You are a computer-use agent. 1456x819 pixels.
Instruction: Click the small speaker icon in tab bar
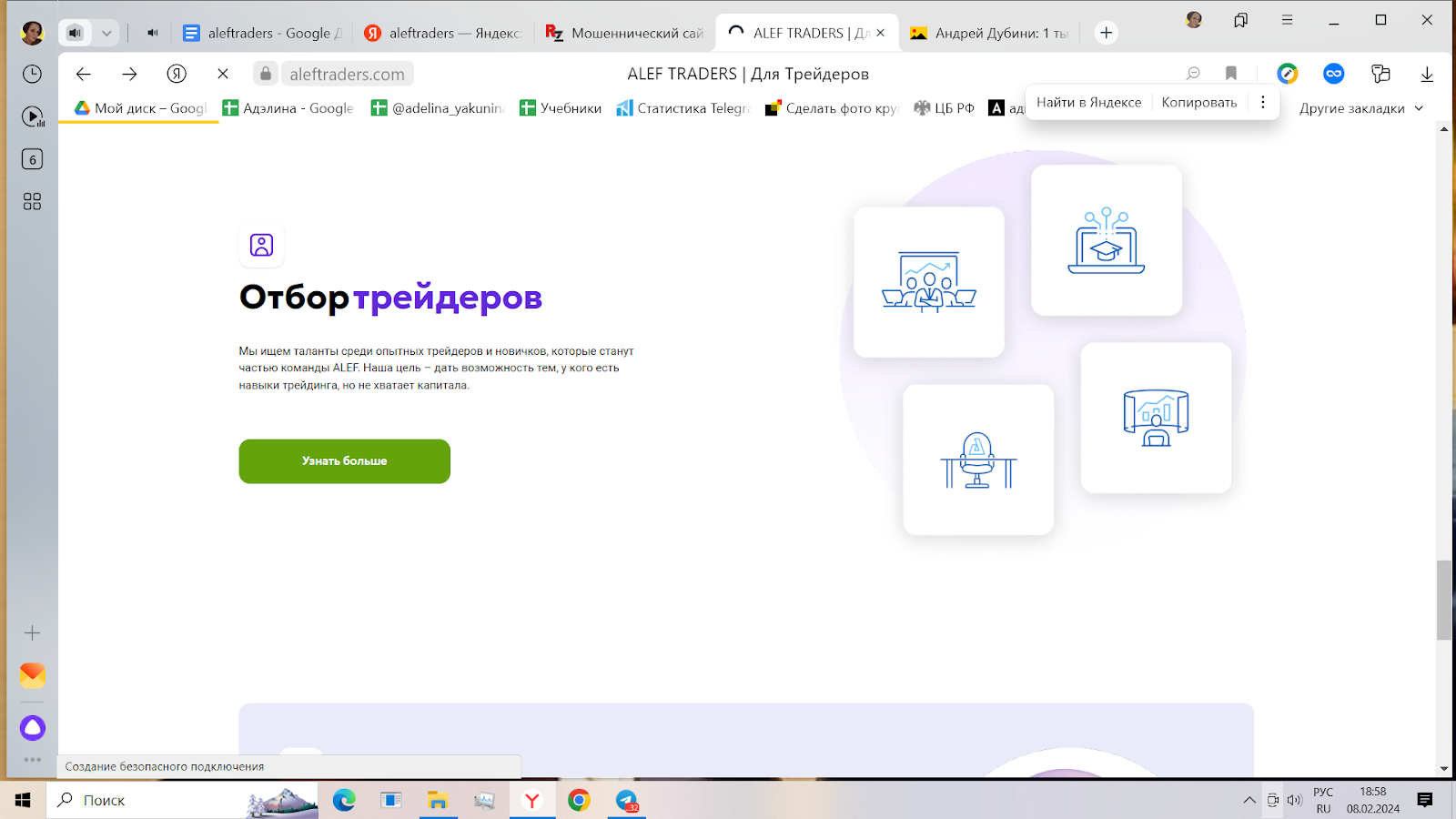point(153,33)
